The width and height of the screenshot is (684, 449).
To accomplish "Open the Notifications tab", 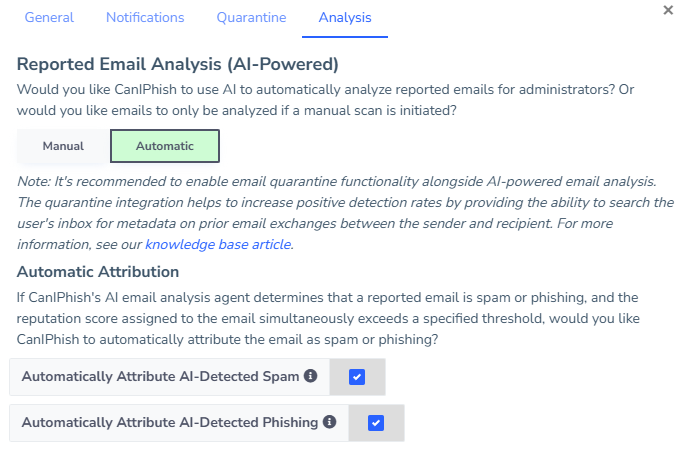I will (145, 17).
